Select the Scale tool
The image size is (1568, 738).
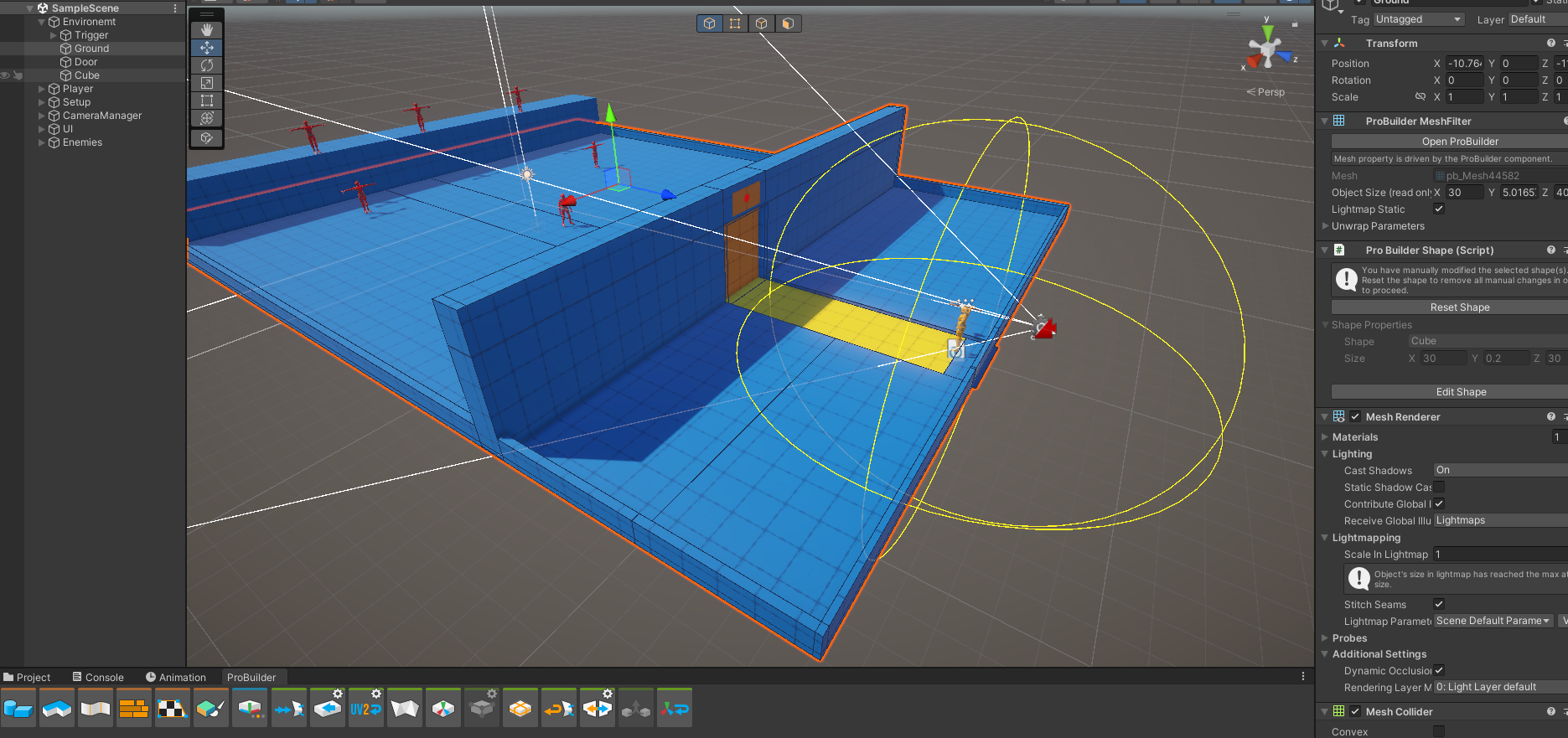coord(207,83)
